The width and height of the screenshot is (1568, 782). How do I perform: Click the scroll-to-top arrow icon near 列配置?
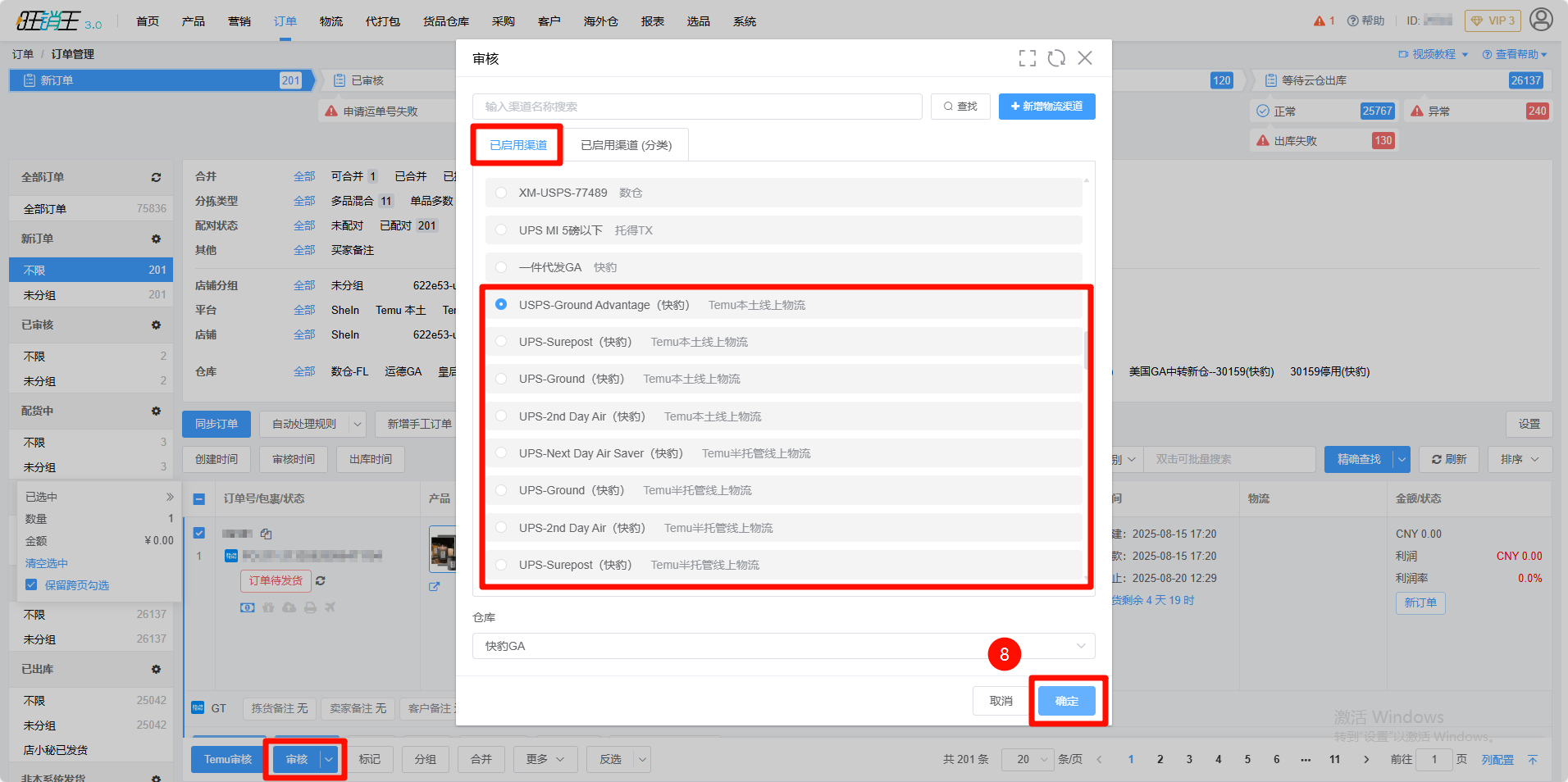point(1533,760)
